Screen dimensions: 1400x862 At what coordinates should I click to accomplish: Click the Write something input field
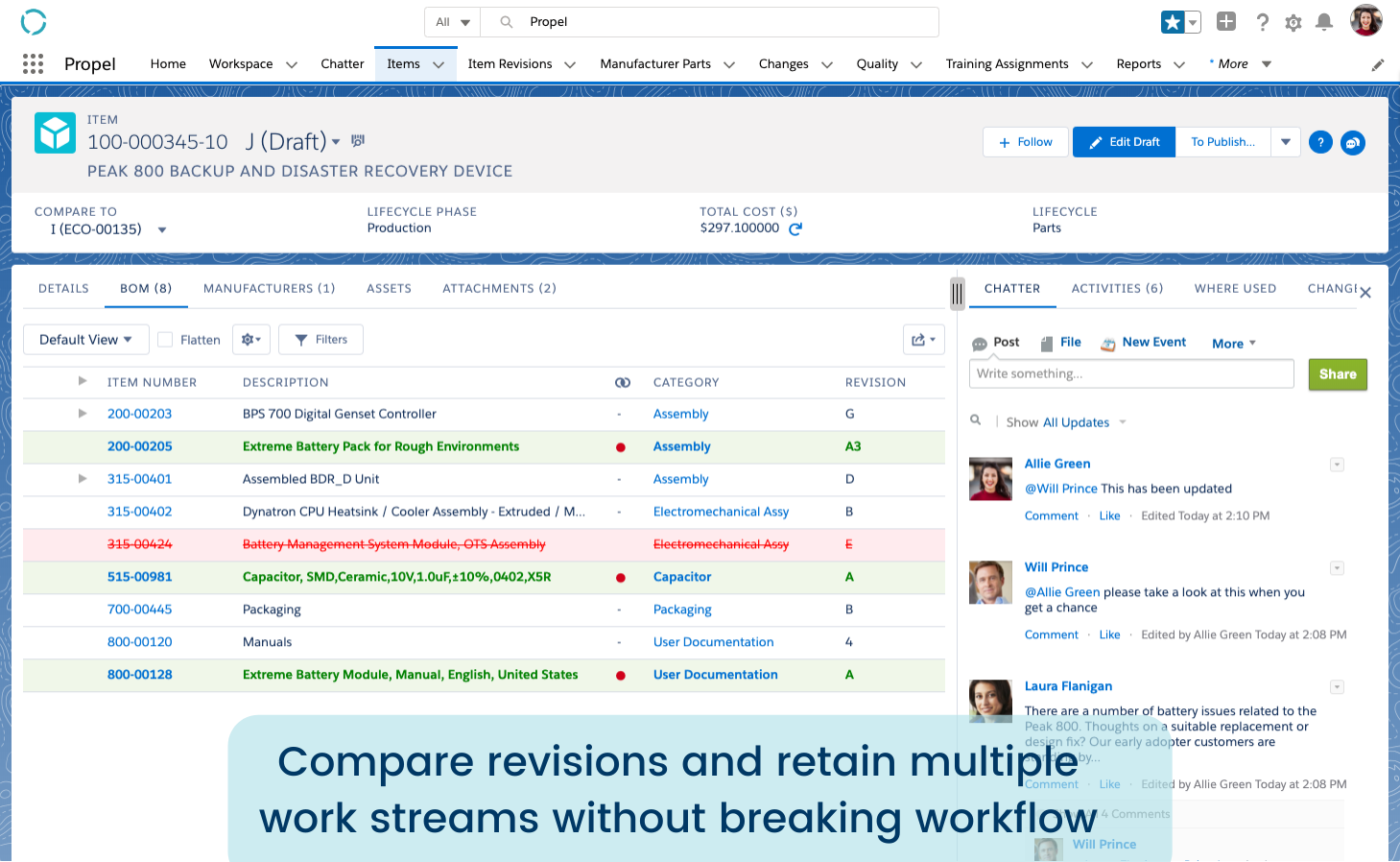(x=1132, y=374)
